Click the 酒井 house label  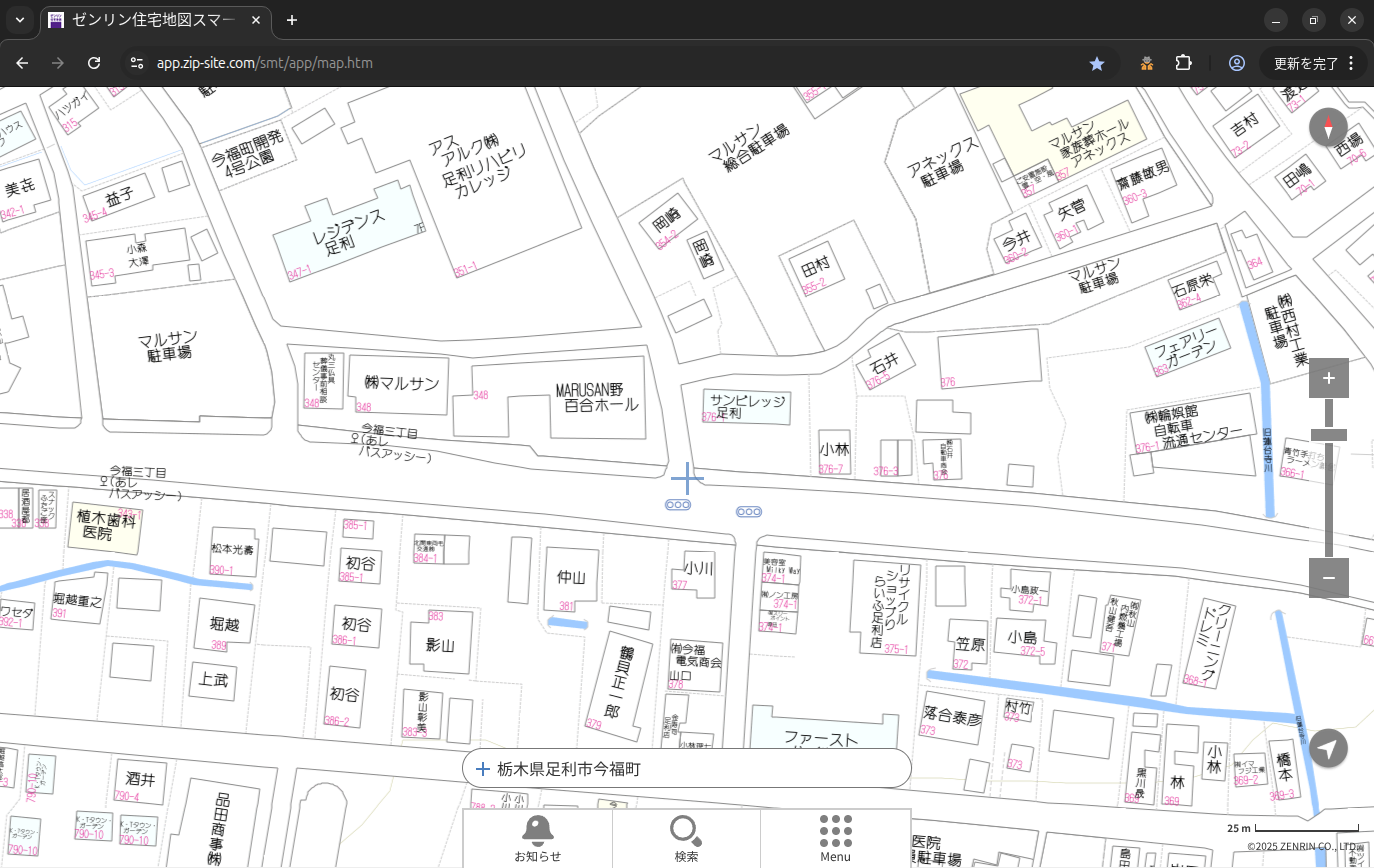coord(141,779)
